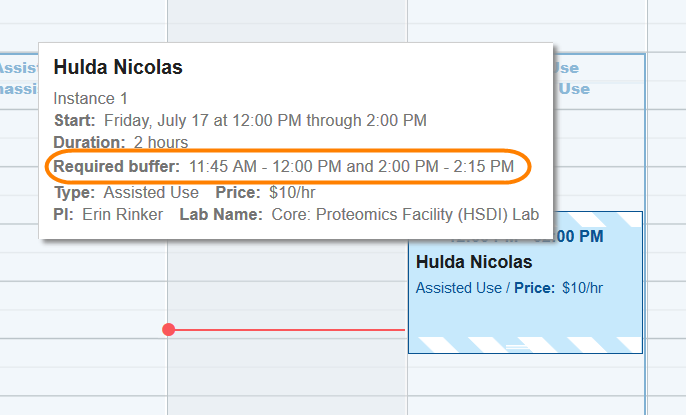
Task: Click the shaded gray calendar column
Action: click(x=287, y=380)
